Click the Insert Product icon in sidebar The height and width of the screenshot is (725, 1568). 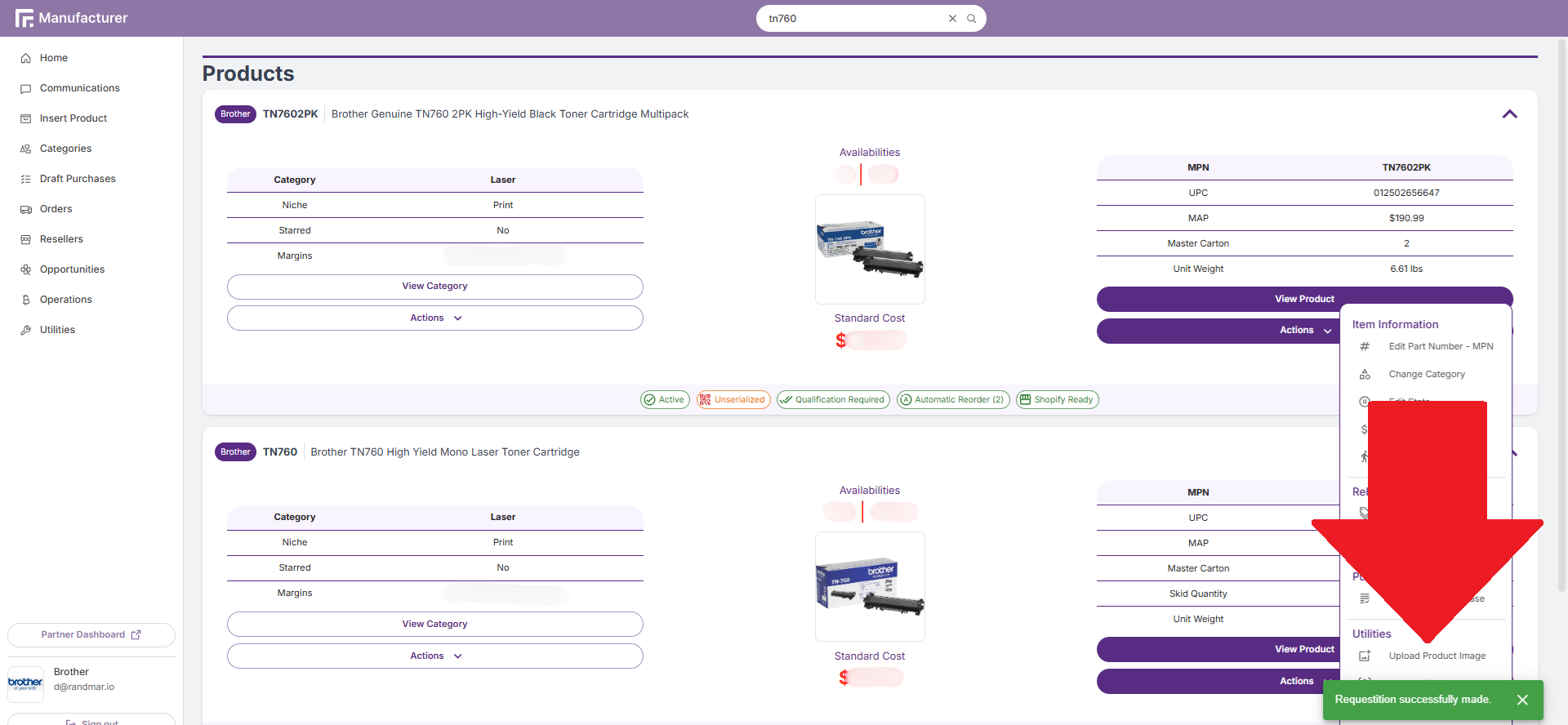point(26,118)
